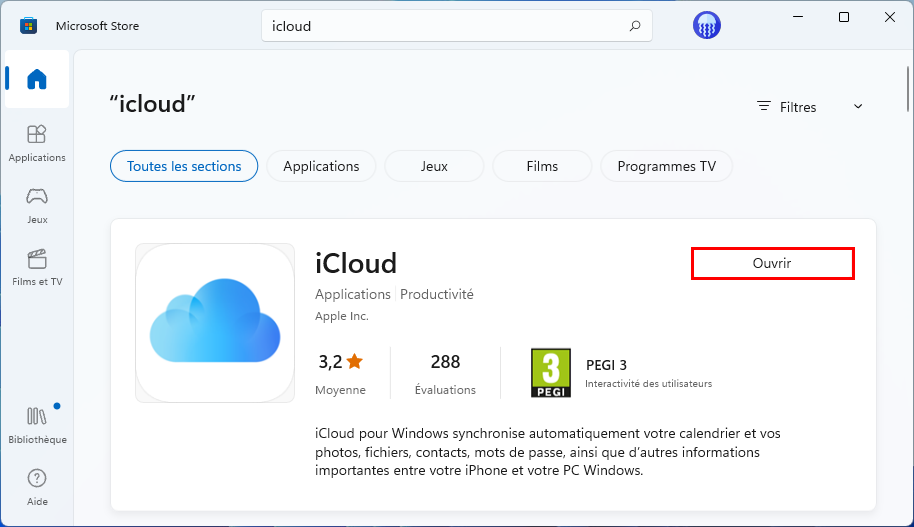The image size is (914, 527).
Task: Click the 288 Évaluations count
Action: point(445,374)
